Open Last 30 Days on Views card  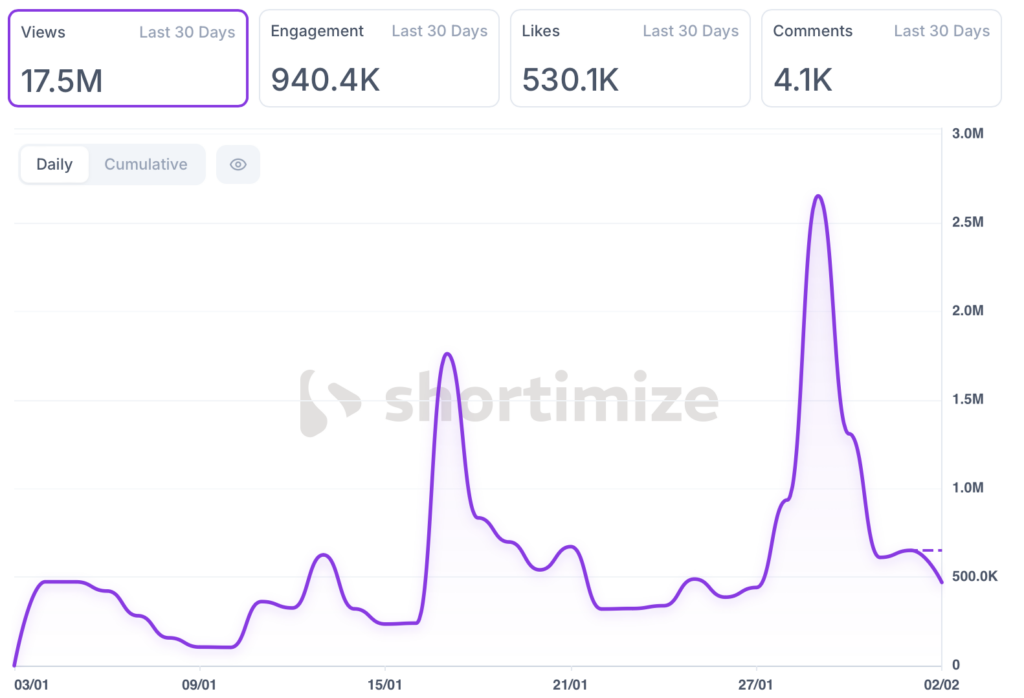[187, 32]
